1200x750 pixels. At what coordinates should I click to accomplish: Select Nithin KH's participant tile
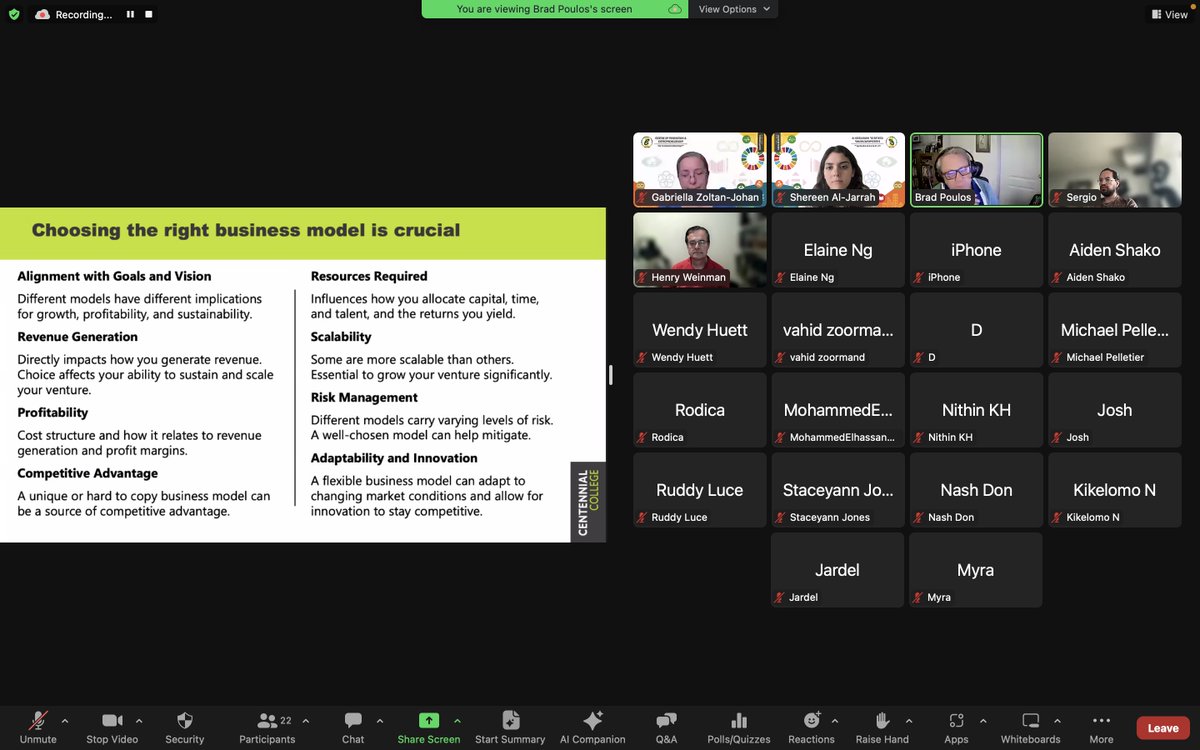click(x=976, y=410)
